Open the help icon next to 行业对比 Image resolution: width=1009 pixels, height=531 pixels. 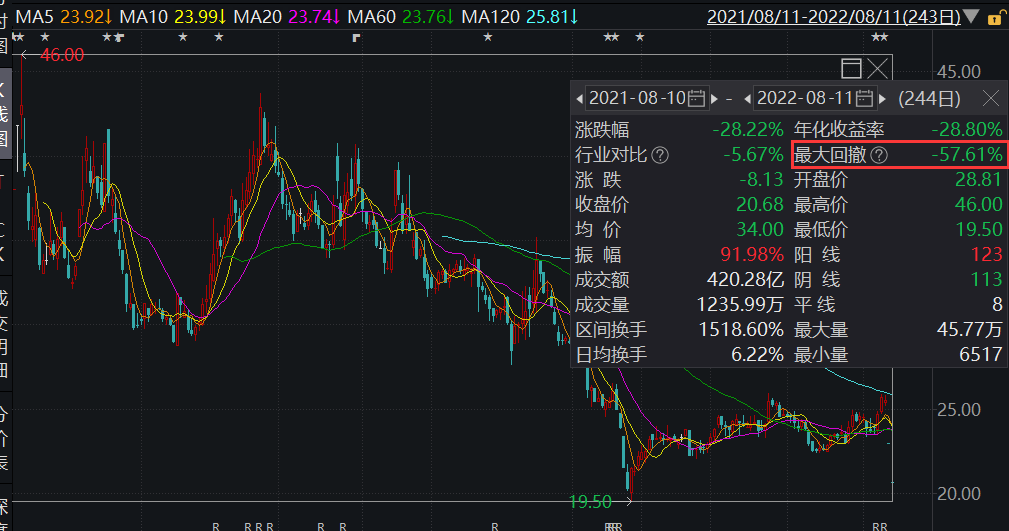[660, 155]
